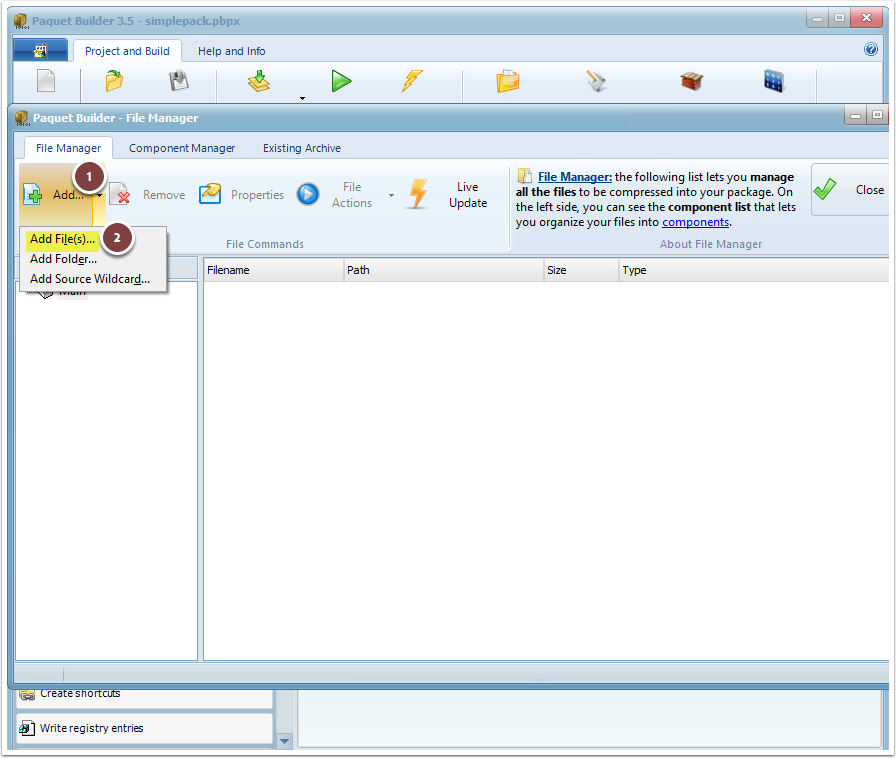Run the package with green play icon
This screenshot has width=896, height=758.
(341, 81)
